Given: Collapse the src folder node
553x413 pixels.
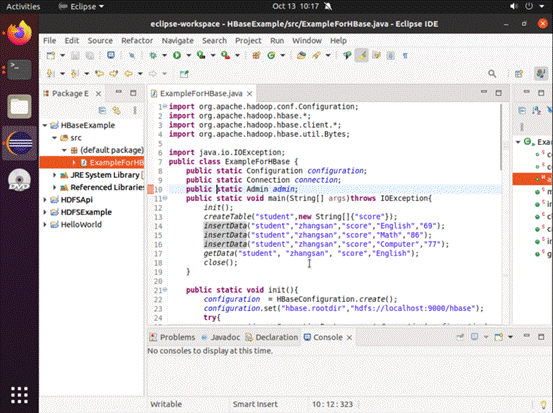Looking at the screenshot, I should click(54, 138).
